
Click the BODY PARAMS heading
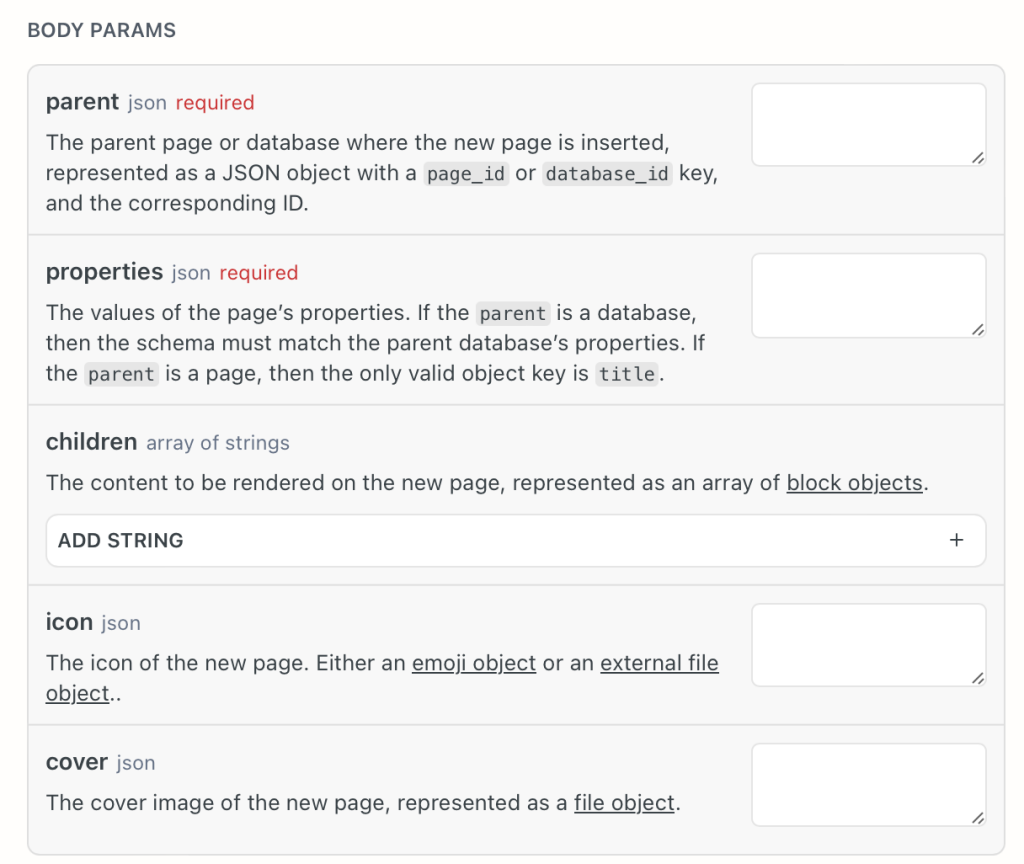(x=101, y=30)
